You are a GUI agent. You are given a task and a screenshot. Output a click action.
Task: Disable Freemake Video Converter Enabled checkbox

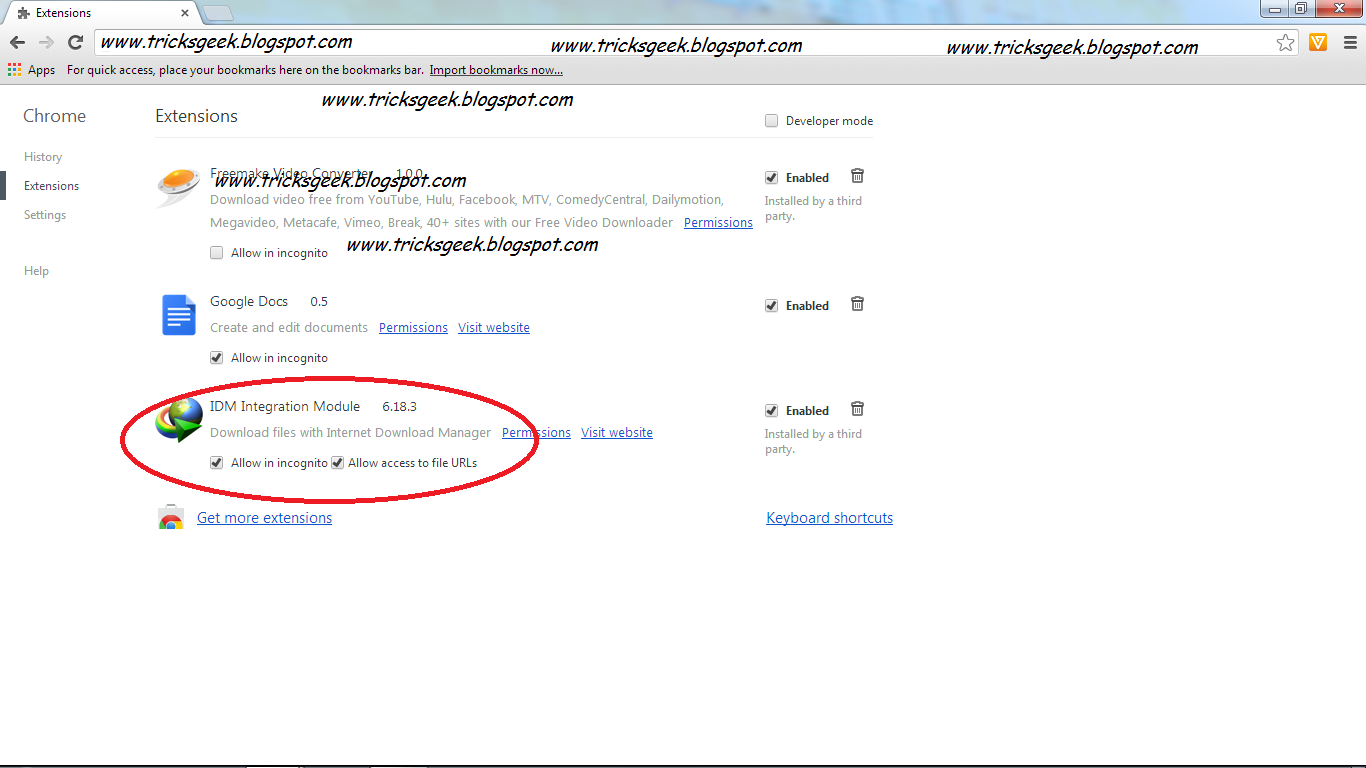771,178
